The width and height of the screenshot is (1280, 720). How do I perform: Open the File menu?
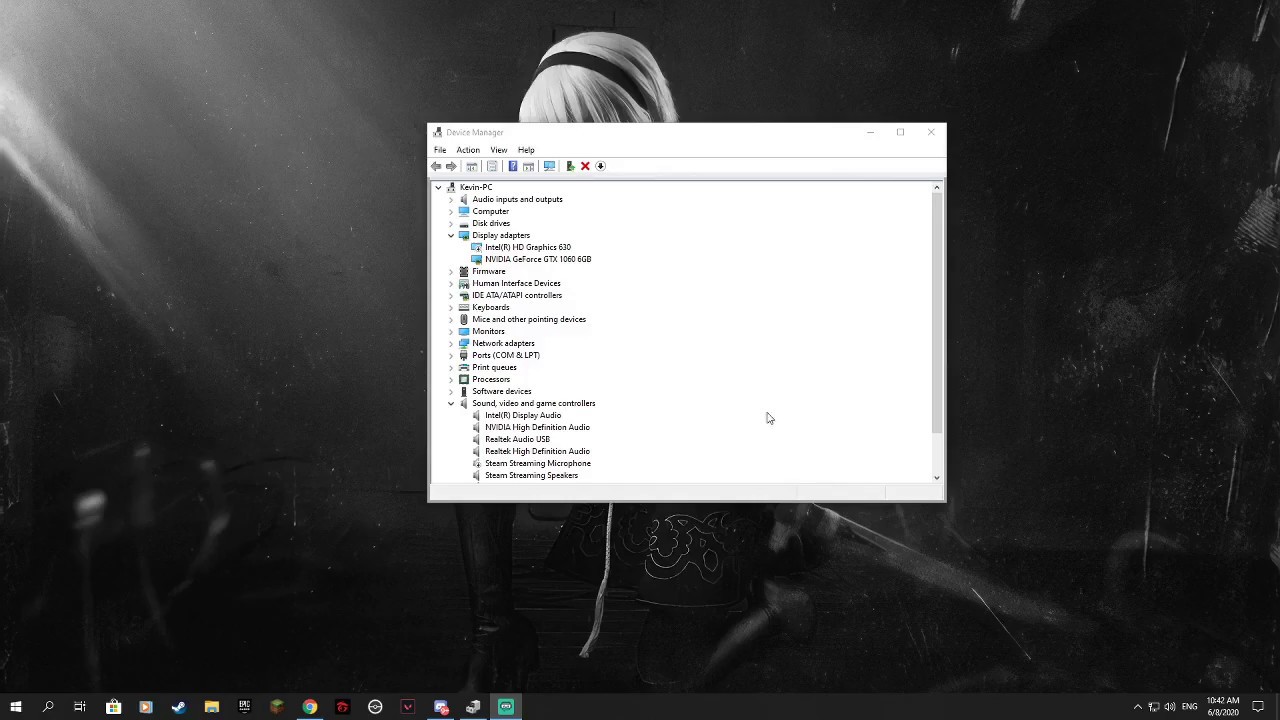440,150
